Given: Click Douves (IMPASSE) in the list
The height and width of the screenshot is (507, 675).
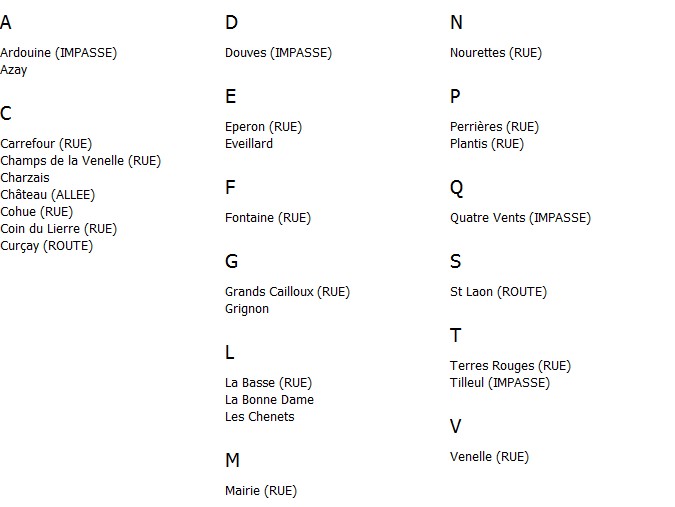Looking at the screenshot, I should pos(279,53).
